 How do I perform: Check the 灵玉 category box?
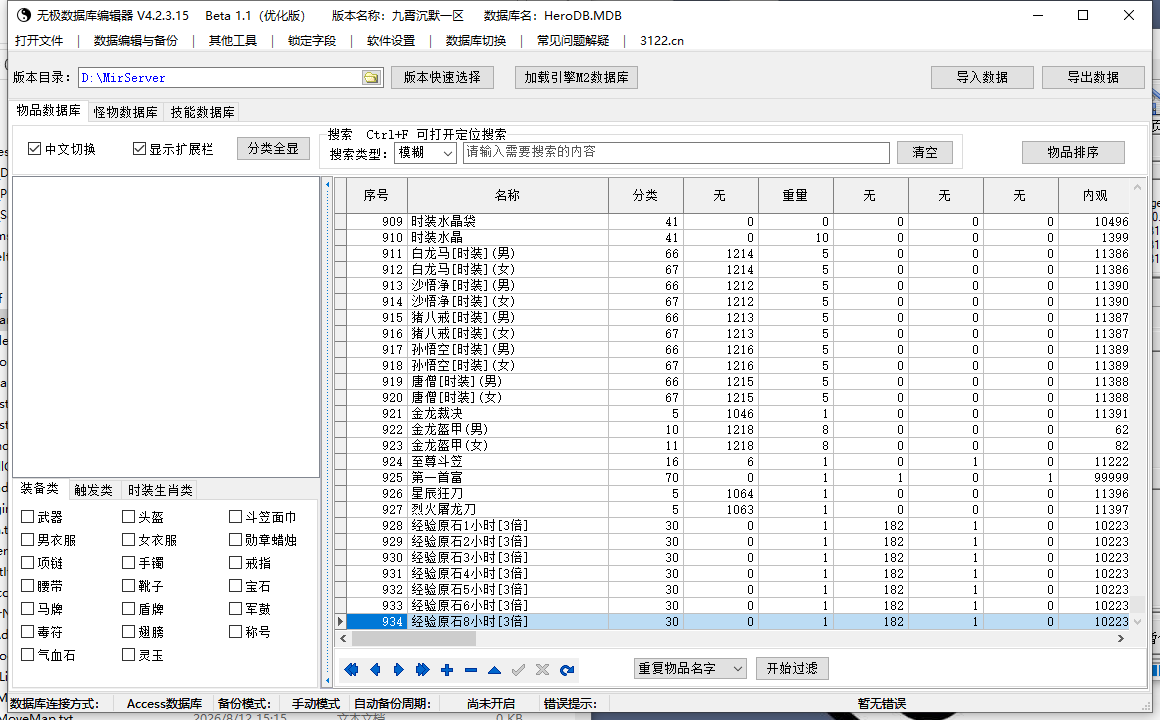click(x=129, y=654)
